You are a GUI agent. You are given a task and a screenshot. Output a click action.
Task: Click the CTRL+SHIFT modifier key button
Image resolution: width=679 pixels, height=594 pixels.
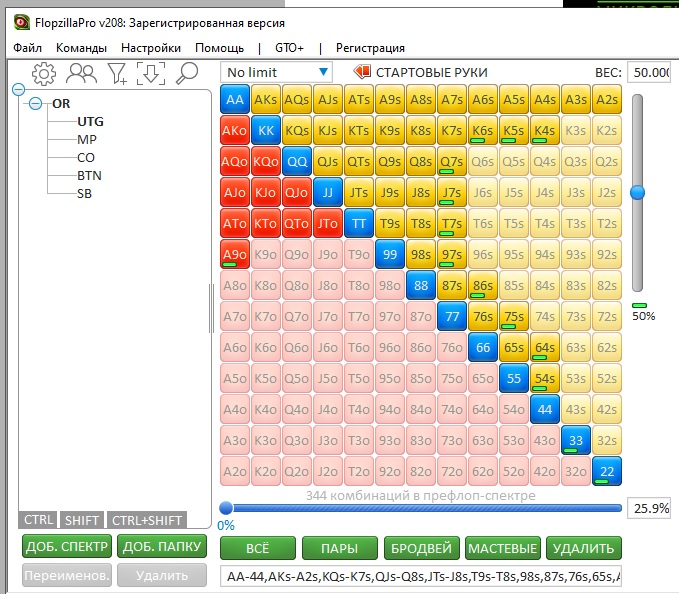(x=147, y=520)
